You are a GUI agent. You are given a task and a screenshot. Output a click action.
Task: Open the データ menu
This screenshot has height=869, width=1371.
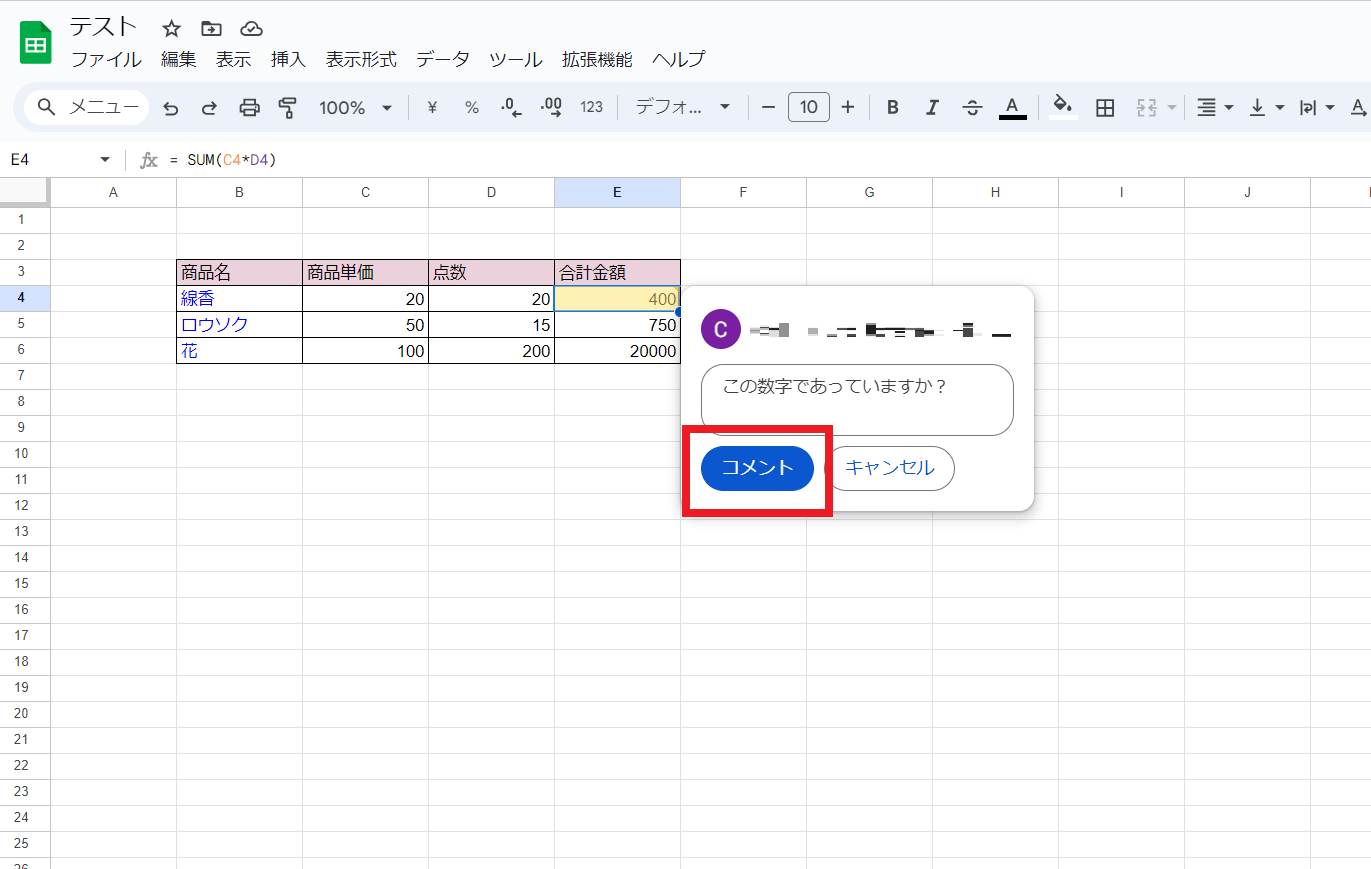(x=442, y=60)
